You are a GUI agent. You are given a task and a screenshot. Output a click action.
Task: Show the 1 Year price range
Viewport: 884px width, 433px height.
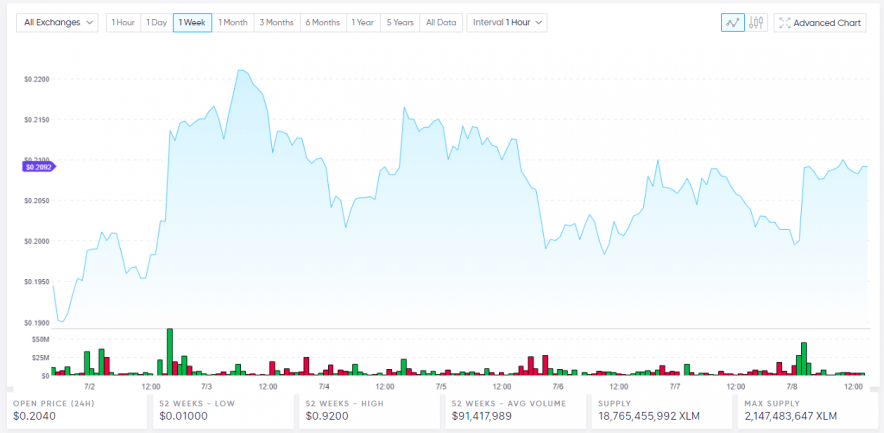[363, 22]
